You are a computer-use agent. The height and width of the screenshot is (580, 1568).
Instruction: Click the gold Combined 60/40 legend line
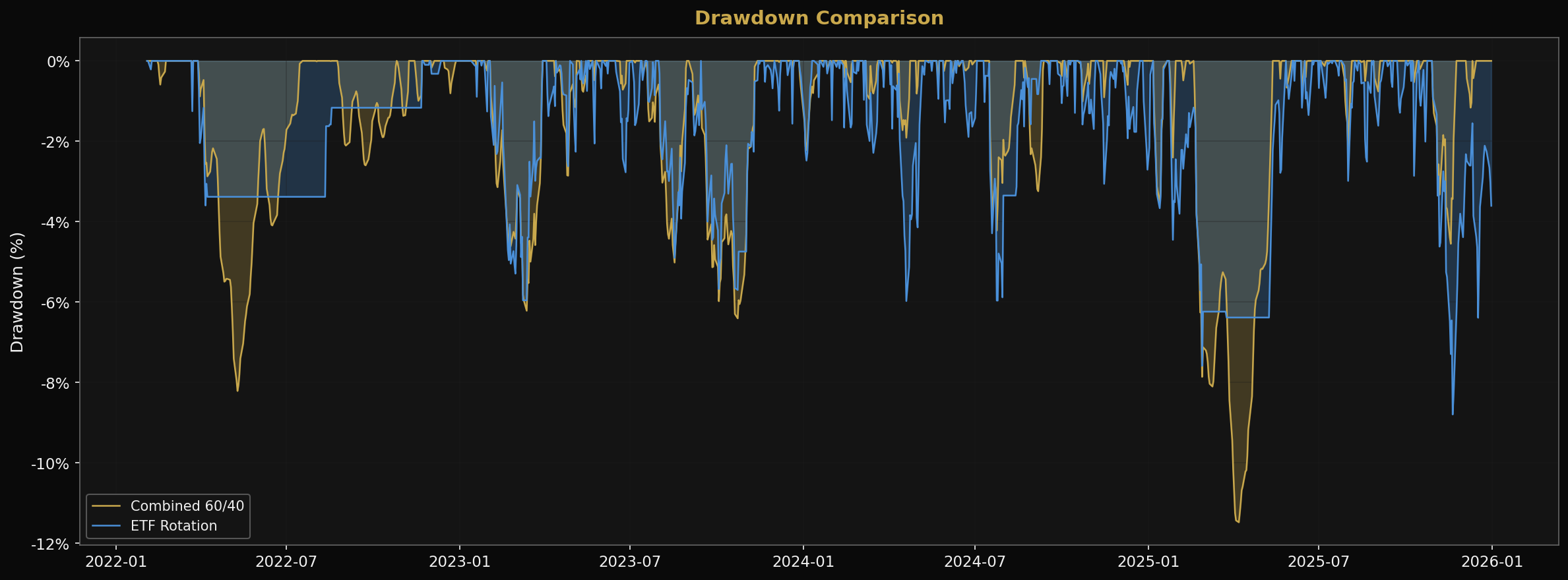click(x=106, y=506)
